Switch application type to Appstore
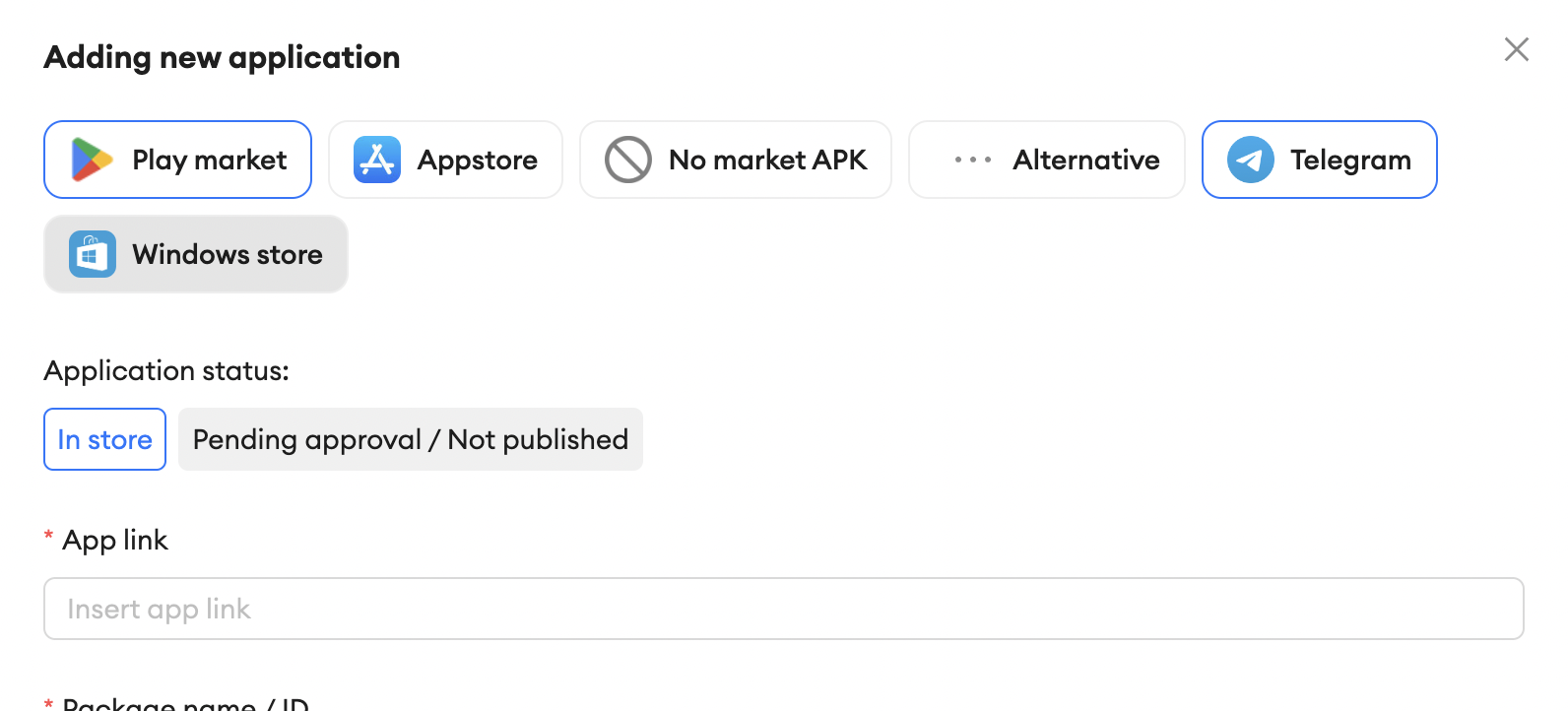The height and width of the screenshot is (711, 1568). tap(445, 159)
